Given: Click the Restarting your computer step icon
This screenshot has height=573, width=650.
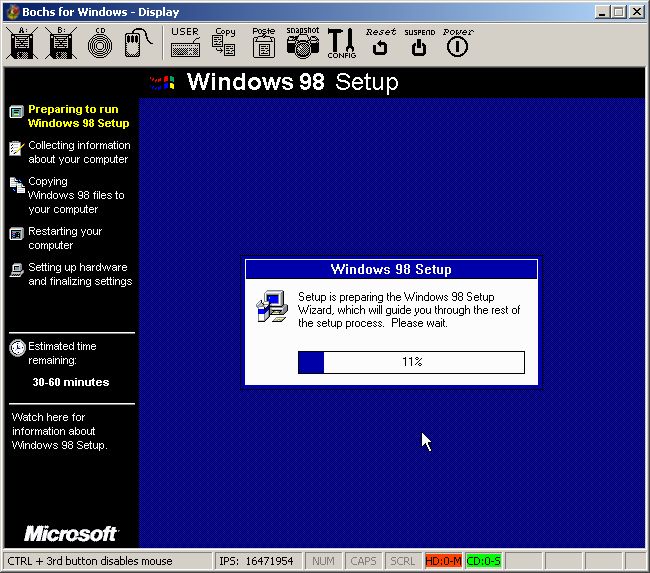Looking at the screenshot, I should point(16,234).
